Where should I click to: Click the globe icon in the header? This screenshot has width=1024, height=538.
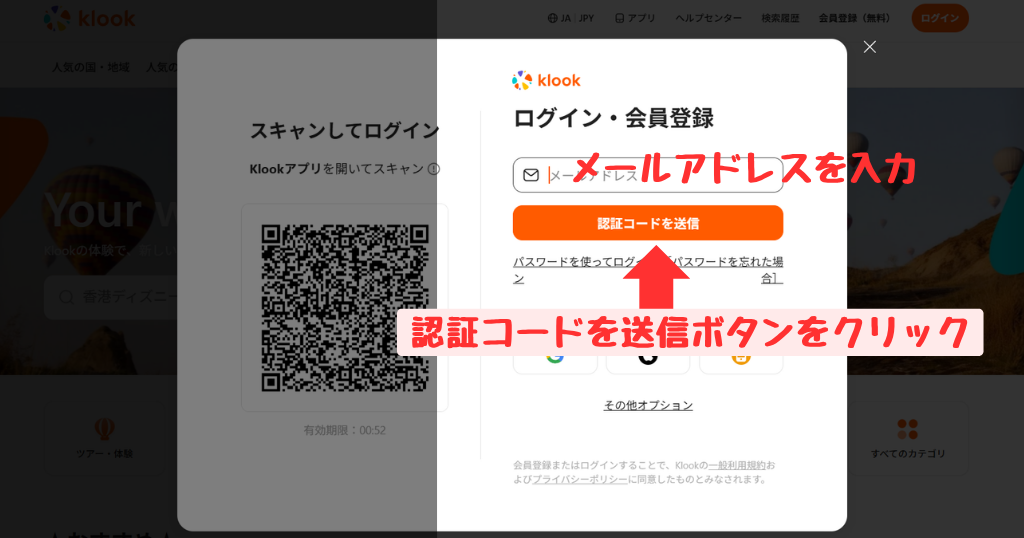(552, 18)
